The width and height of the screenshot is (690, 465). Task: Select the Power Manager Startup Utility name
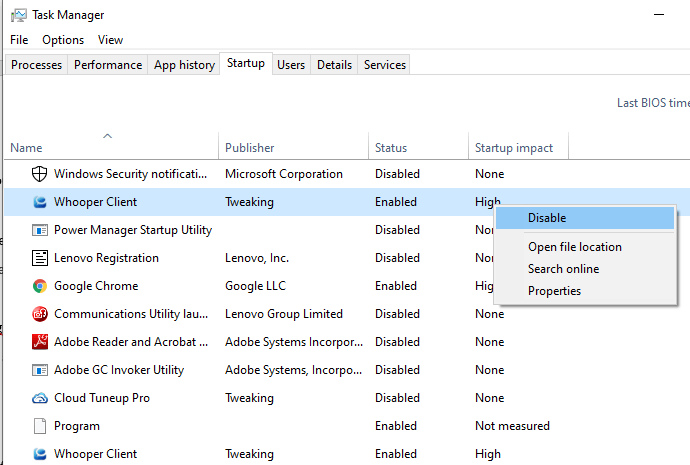click(133, 230)
